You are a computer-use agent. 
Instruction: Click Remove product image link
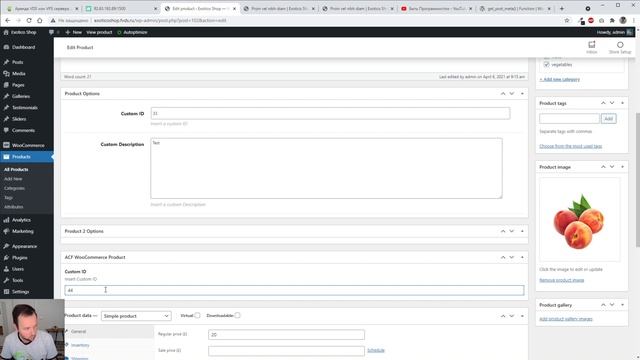pyautogui.click(x=562, y=280)
